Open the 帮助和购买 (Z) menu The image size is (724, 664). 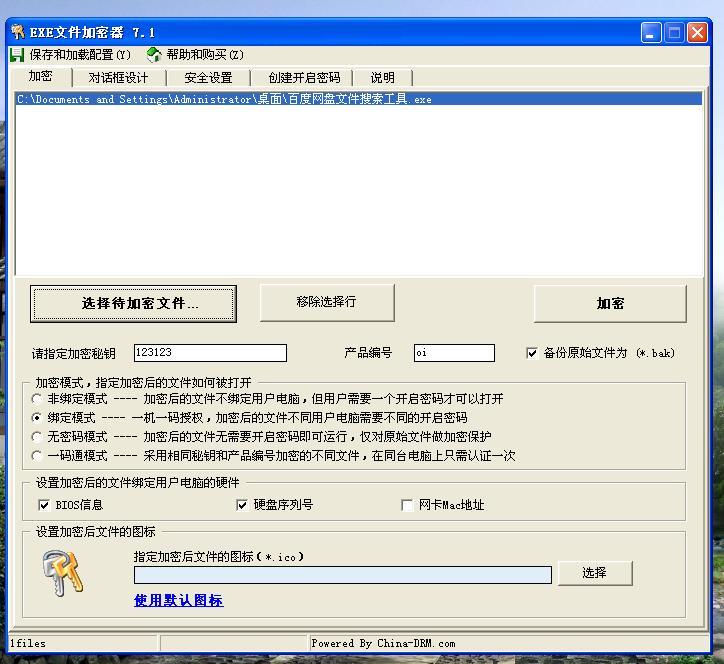(x=205, y=54)
